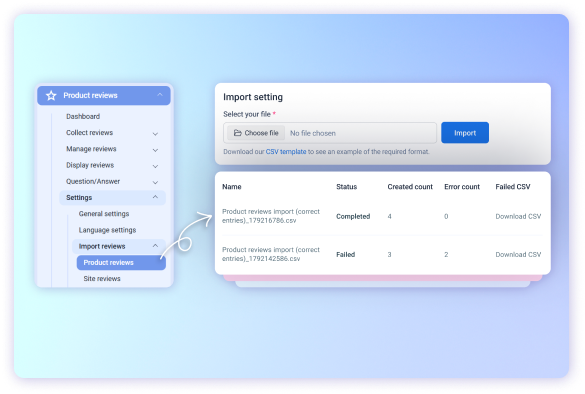
Task: Click the Failed status text
Action: [x=345, y=254]
